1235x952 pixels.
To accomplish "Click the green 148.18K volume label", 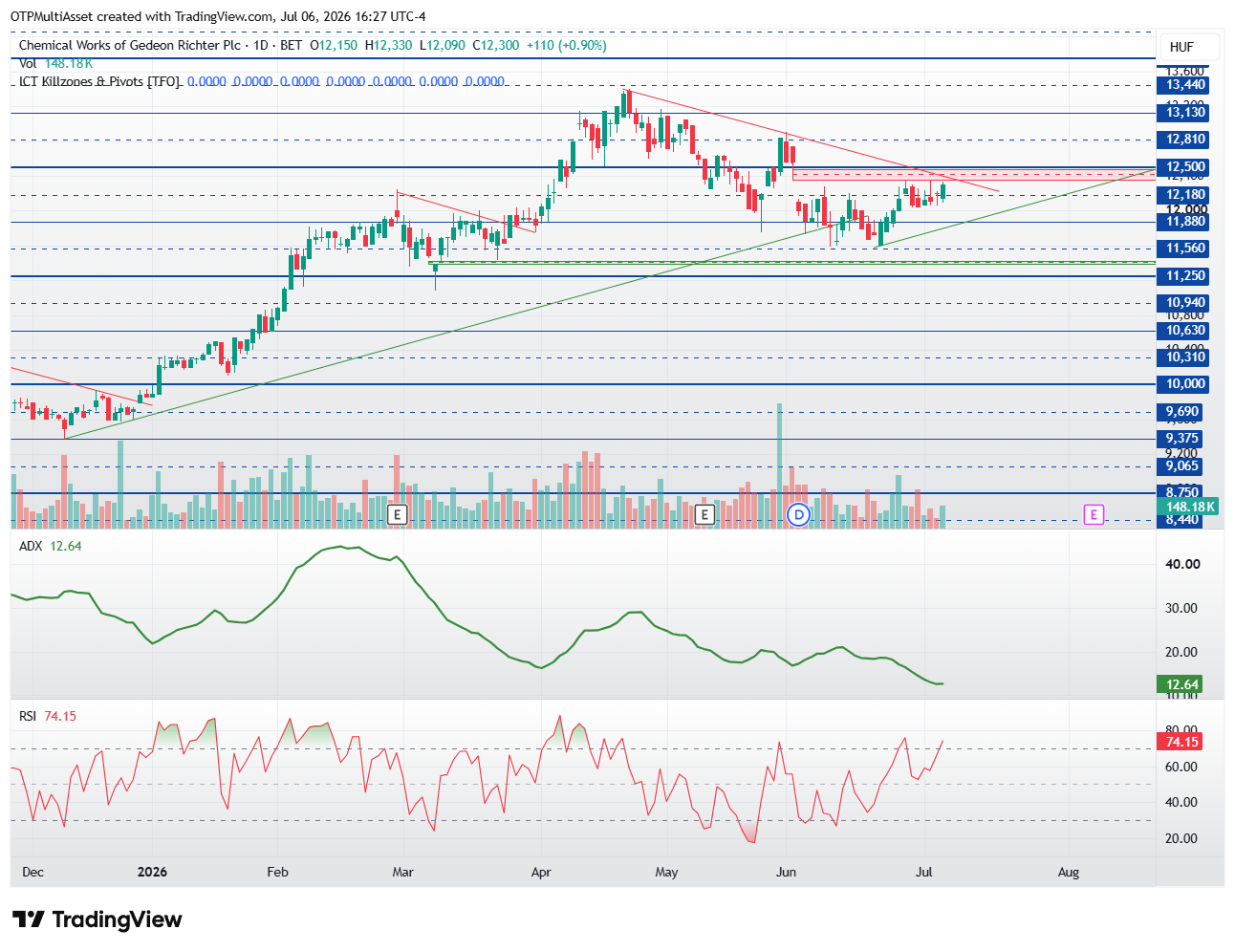I will click(x=1188, y=507).
